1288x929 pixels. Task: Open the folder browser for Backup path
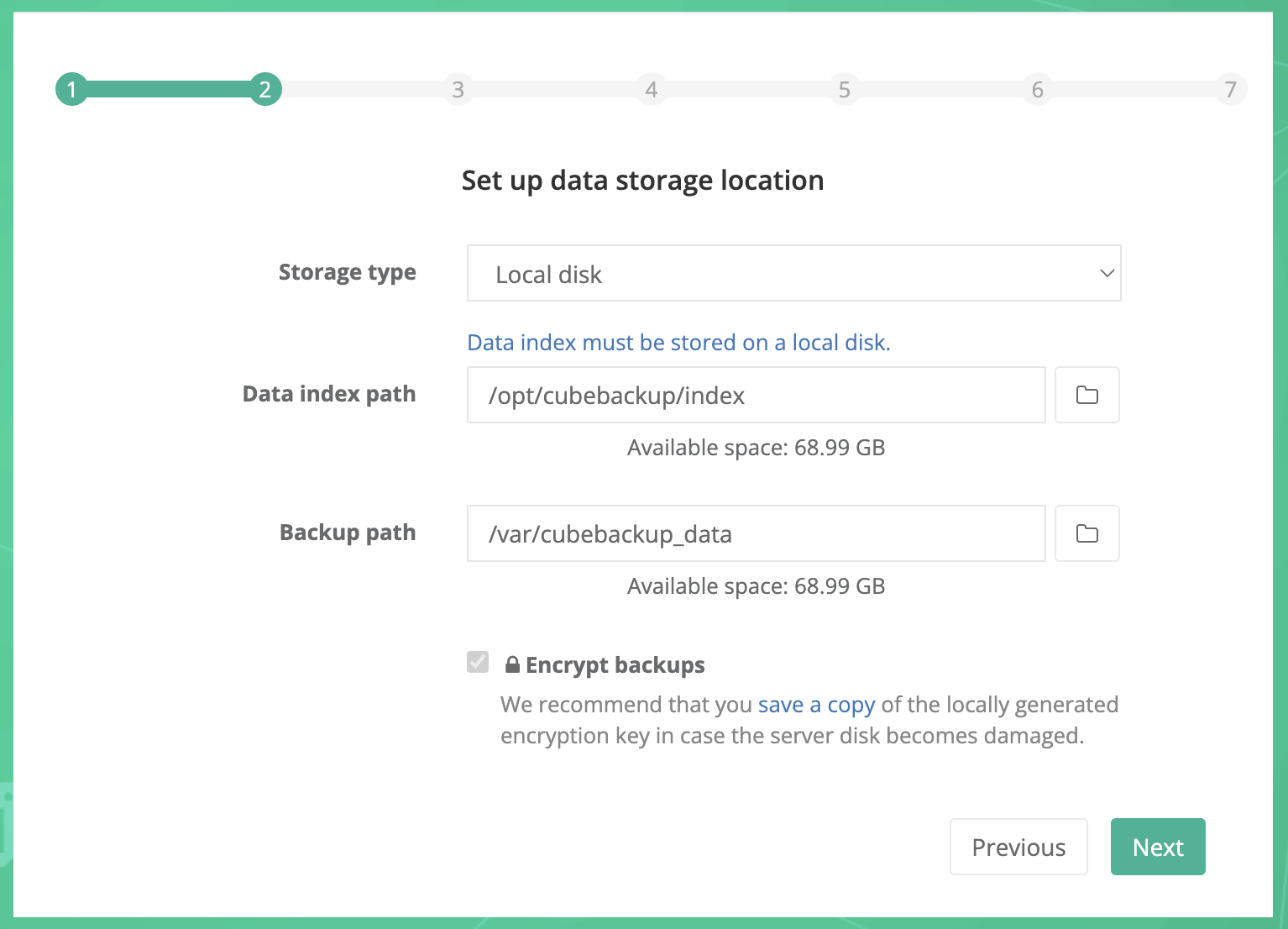coord(1086,533)
